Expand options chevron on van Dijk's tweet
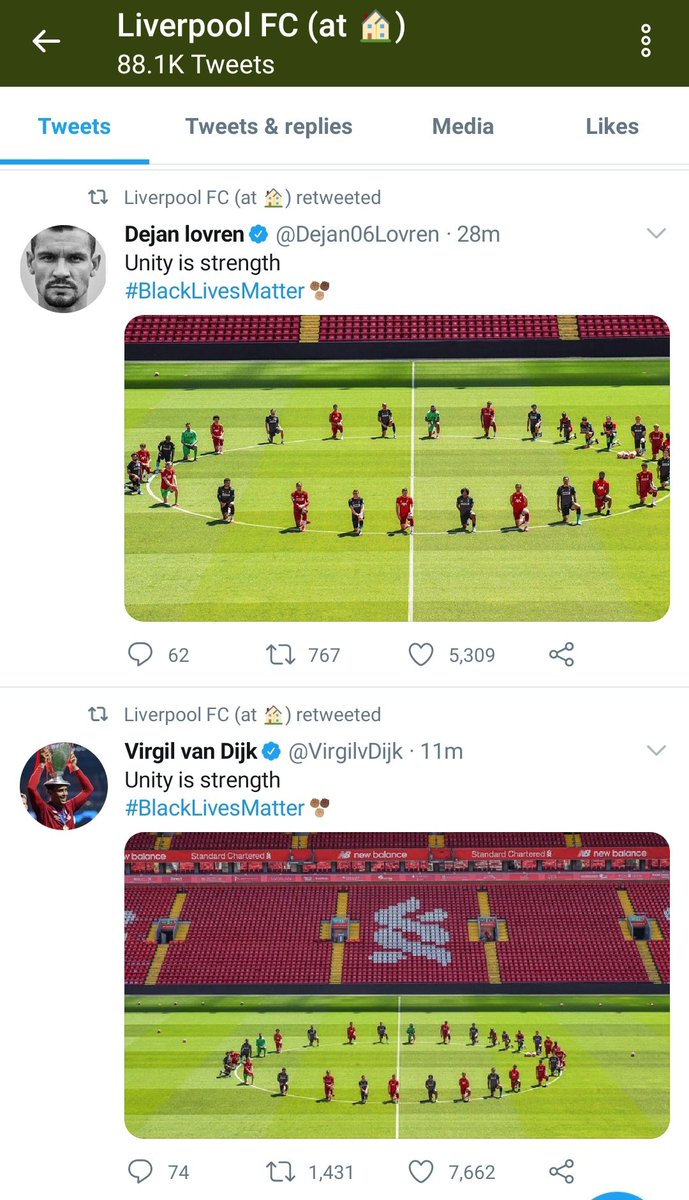The image size is (689, 1200). pyautogui.click(x=657, y=751)
